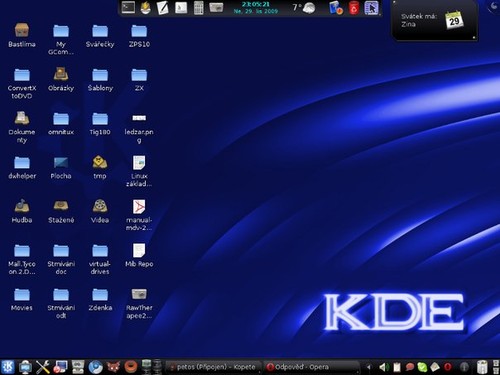Click the red Opera icon in the system tray
Screen dimensions: 500x375
[448, 367]
